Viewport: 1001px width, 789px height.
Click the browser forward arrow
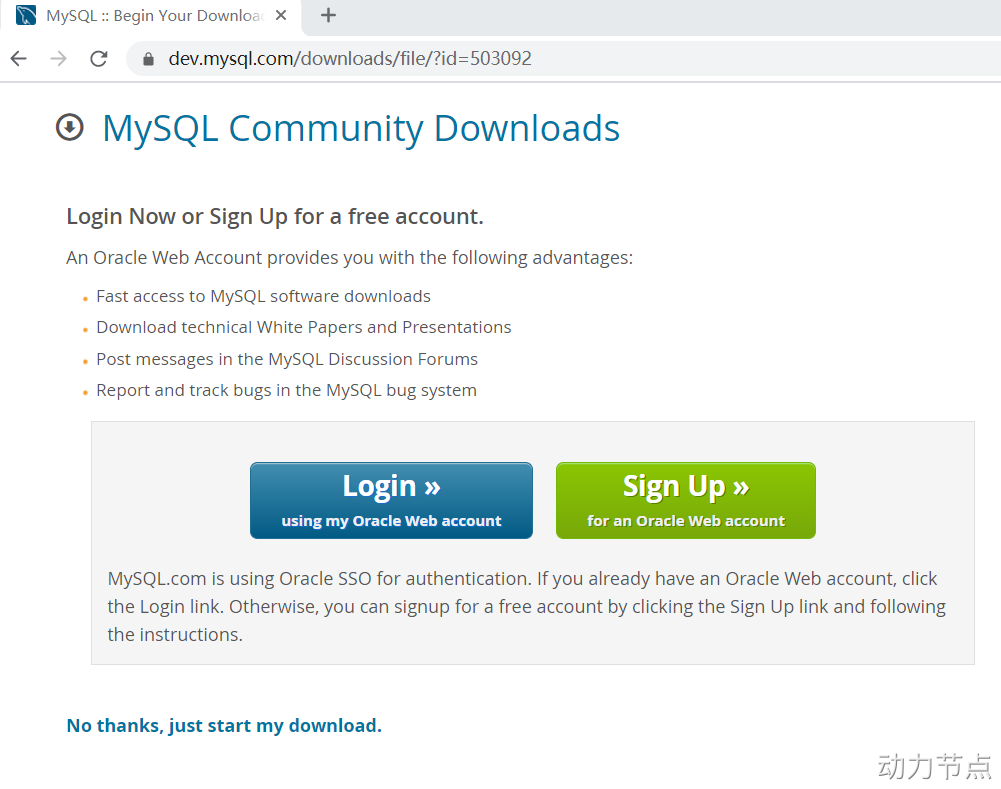[59, 59]
